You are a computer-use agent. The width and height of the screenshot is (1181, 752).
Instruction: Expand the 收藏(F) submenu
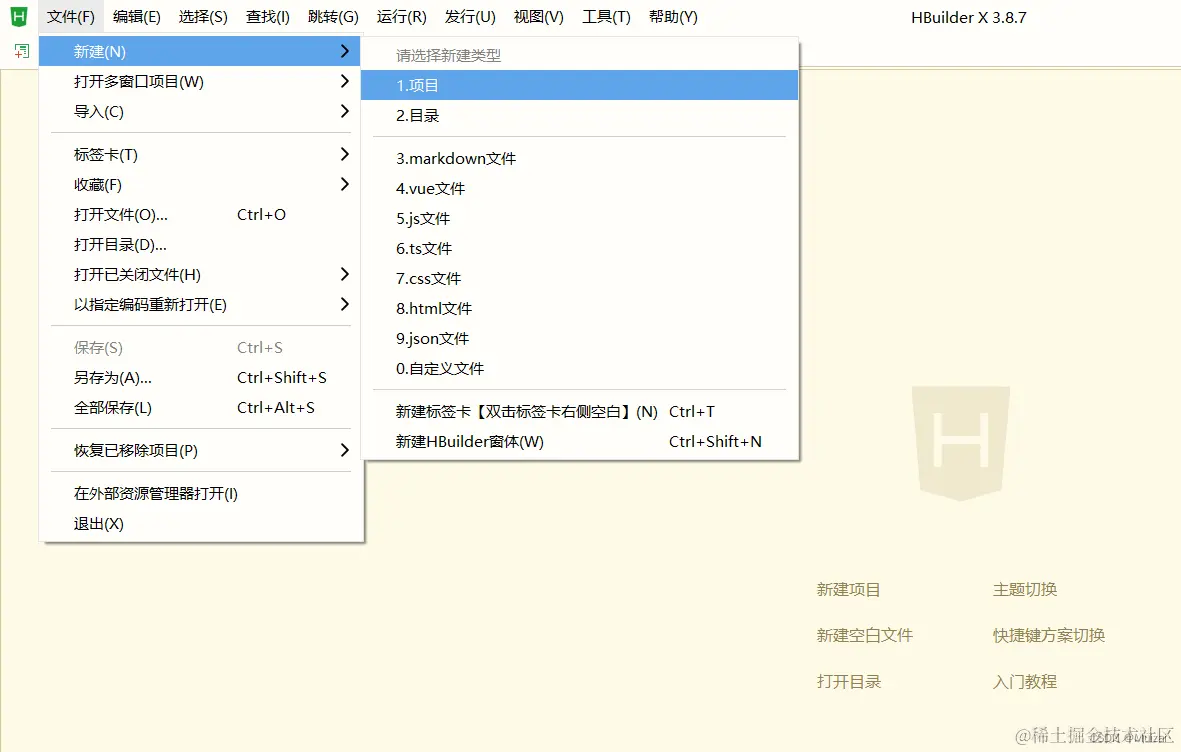200,185
